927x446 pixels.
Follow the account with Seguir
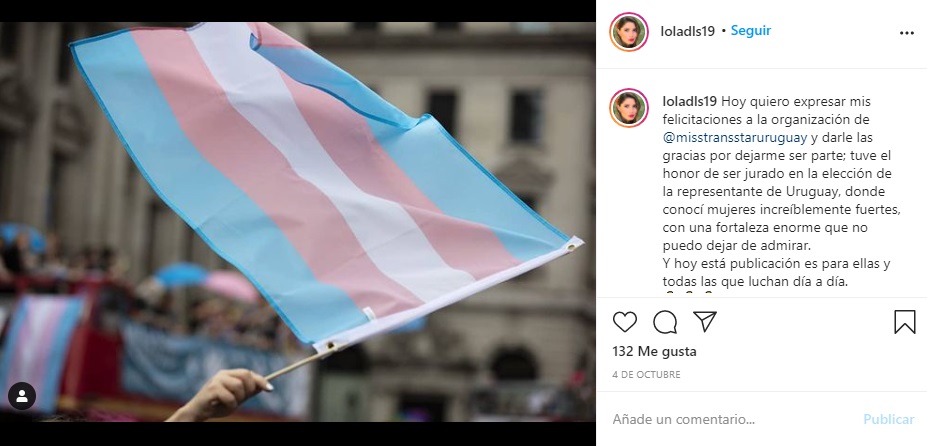coord(751,31)
